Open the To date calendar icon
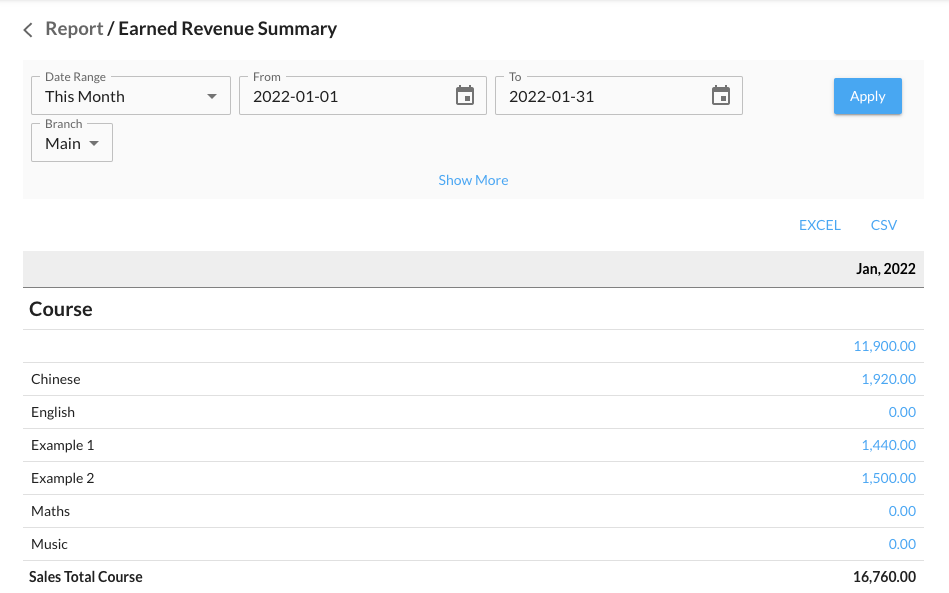This screenshot has width=949, height=593. coord(721,96)
